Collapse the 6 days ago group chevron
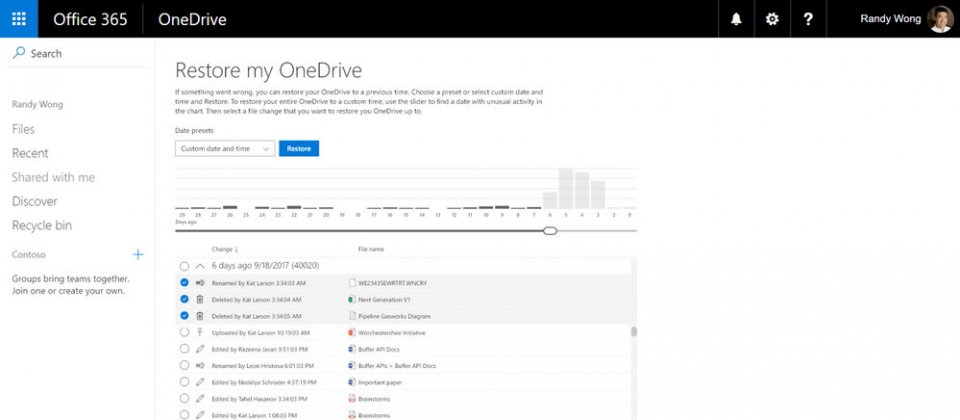 pos(200,266)
